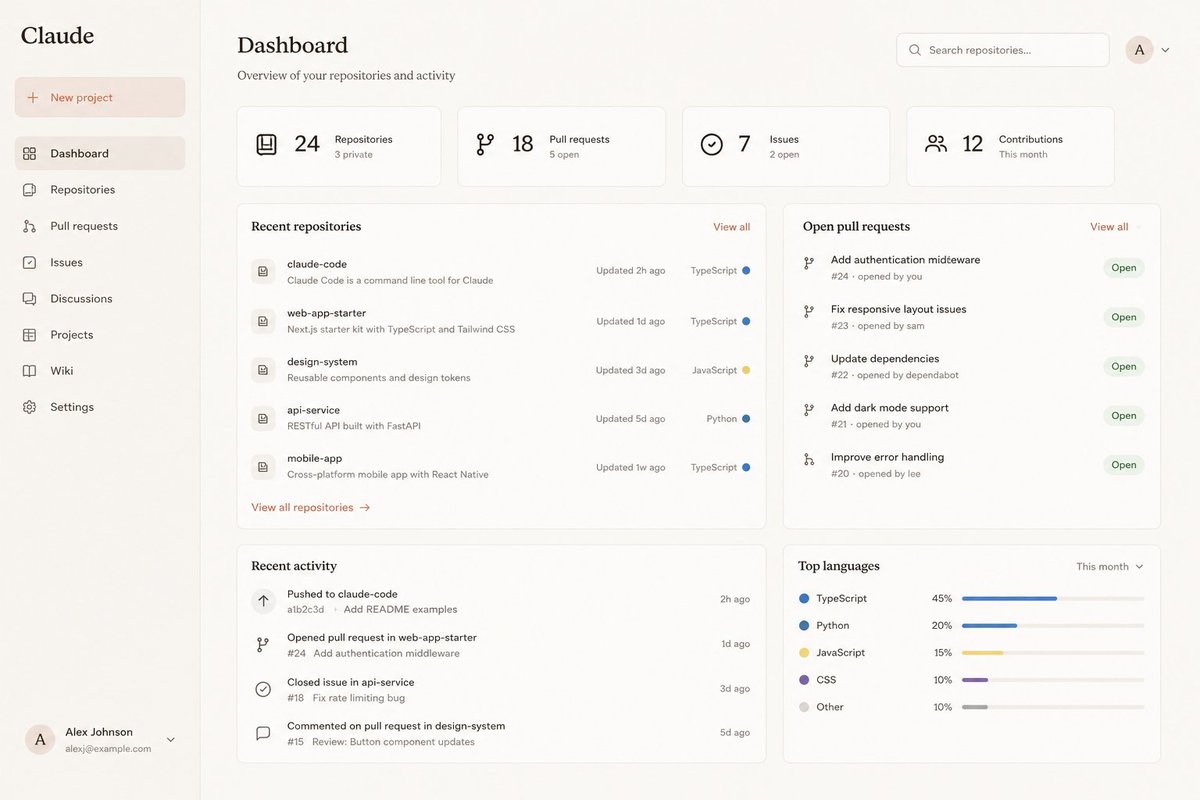Screen dimensions: 1200x800
Task: Open the top-right account menu chevron
Action: 1165,50
